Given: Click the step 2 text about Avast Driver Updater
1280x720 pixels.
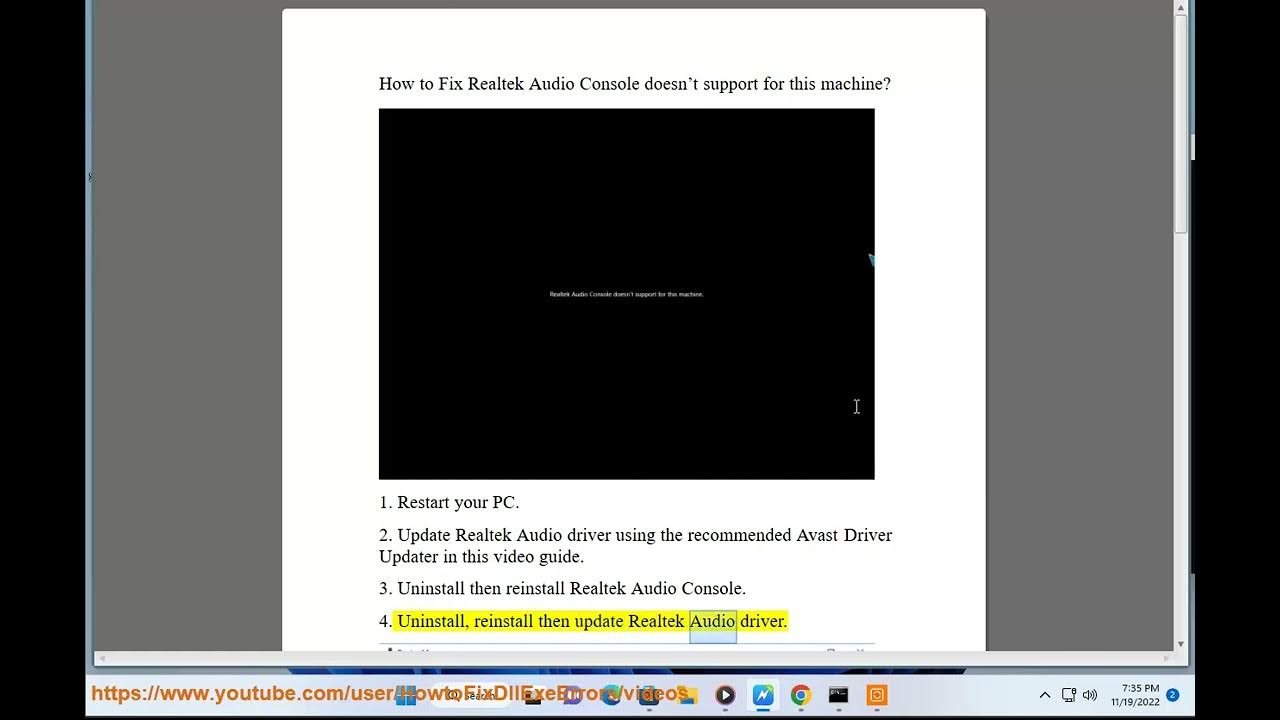Looking at the screenshot, I should coord(635,546).
